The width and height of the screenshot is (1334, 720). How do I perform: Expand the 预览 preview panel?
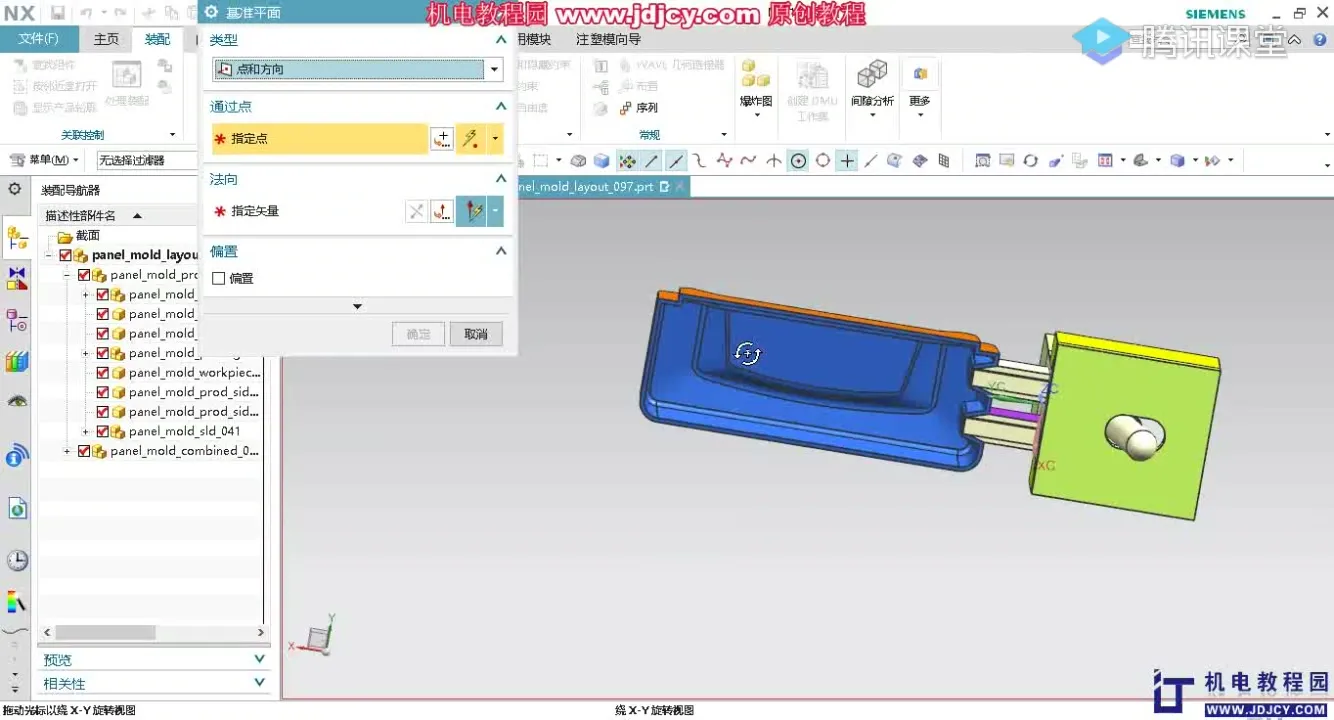(x=259, y=660)
